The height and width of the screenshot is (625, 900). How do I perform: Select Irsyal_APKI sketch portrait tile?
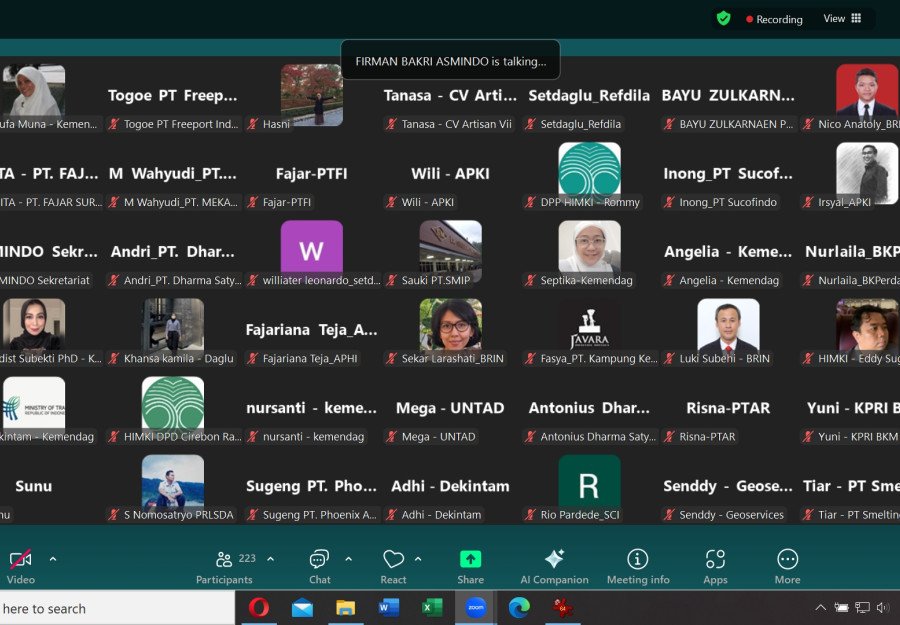(867, 172)
